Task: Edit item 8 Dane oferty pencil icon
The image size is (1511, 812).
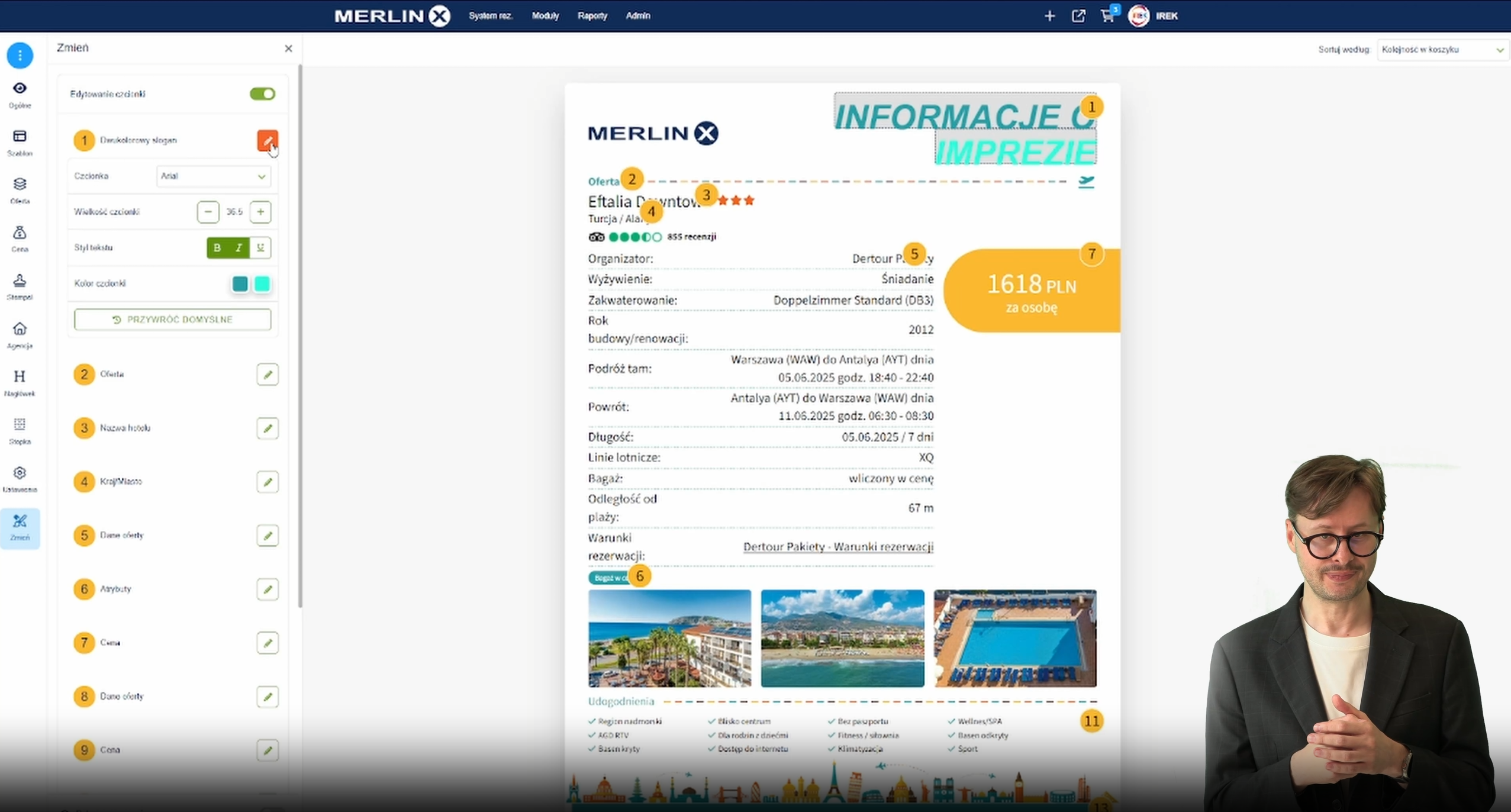Action: [268, 697]
